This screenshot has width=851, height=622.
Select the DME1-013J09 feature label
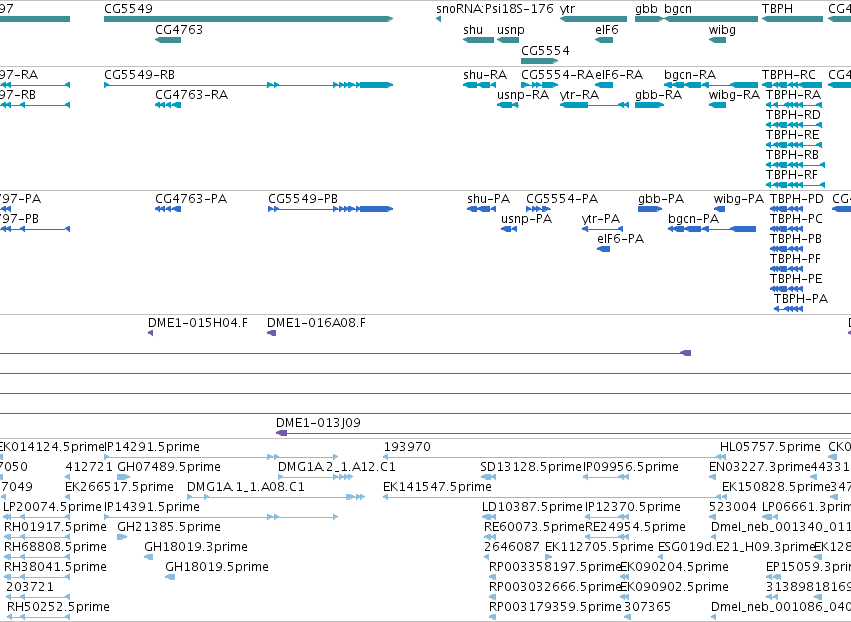point(318,423)
